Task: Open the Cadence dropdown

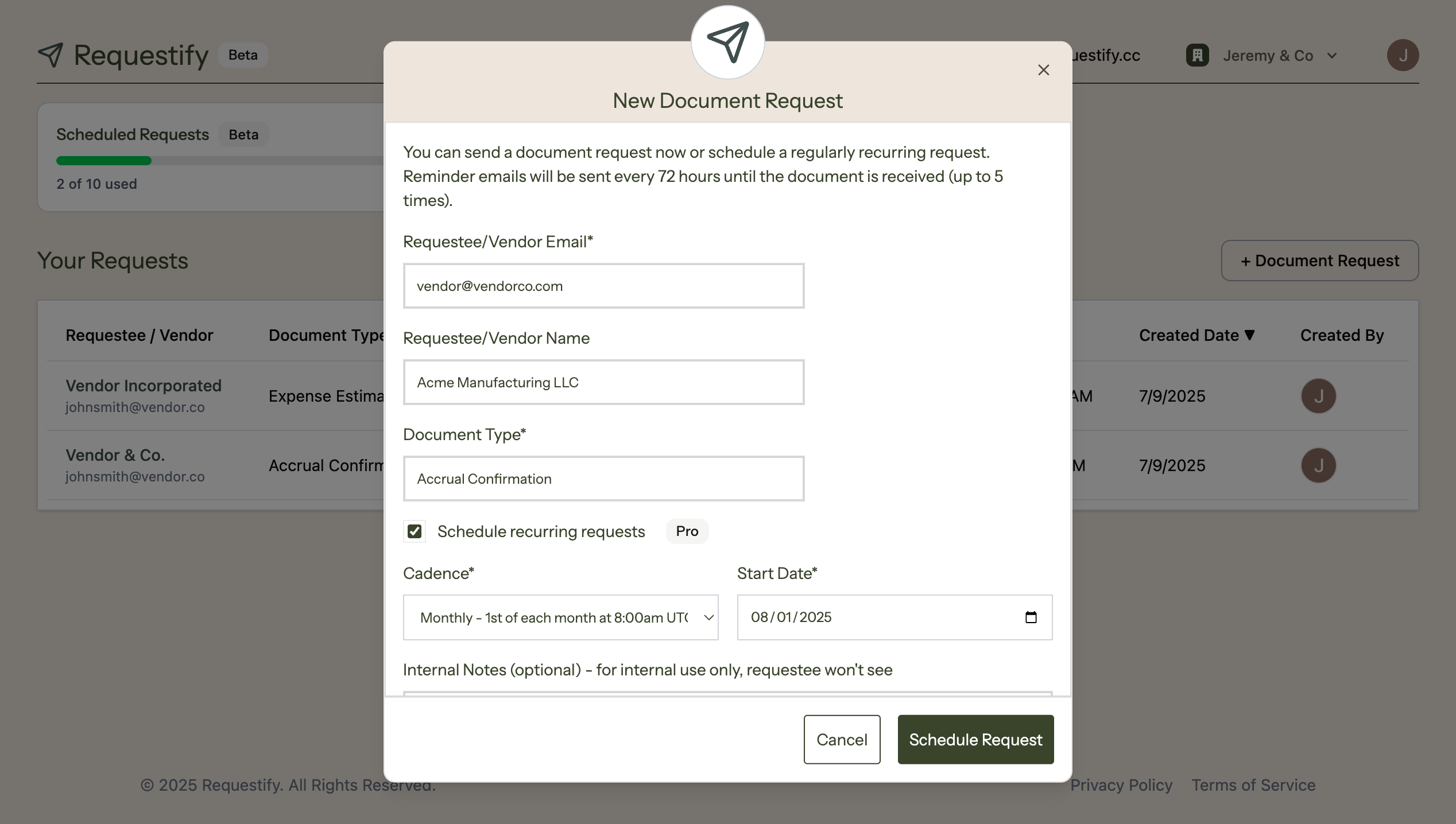Action: pos(560,617)
